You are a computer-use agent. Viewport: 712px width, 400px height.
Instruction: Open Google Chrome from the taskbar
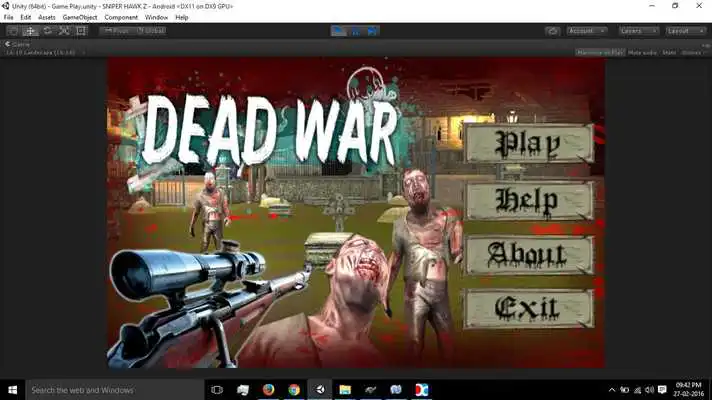tap(294, 390)
